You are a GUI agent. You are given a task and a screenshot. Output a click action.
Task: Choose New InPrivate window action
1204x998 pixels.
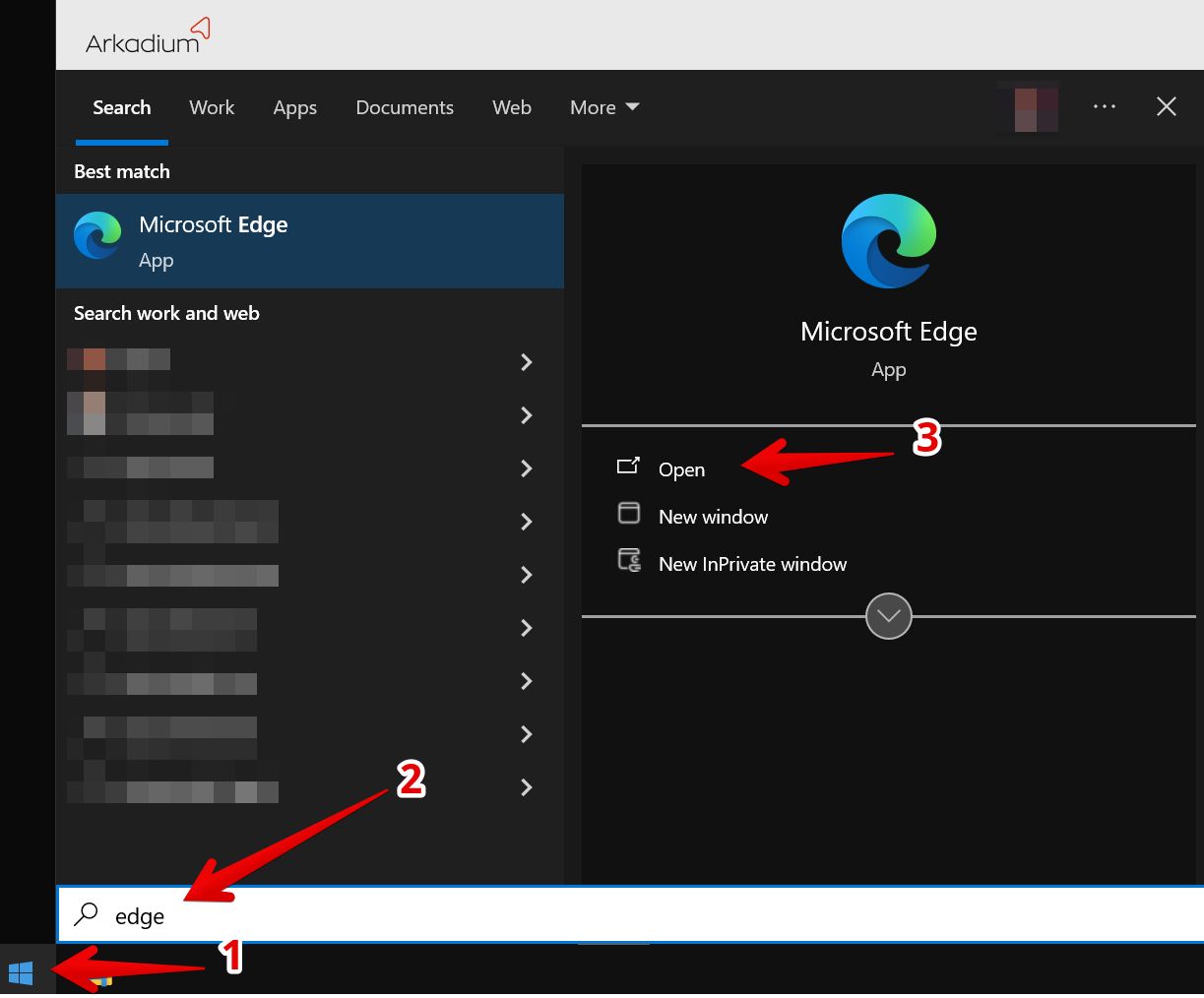752,564
